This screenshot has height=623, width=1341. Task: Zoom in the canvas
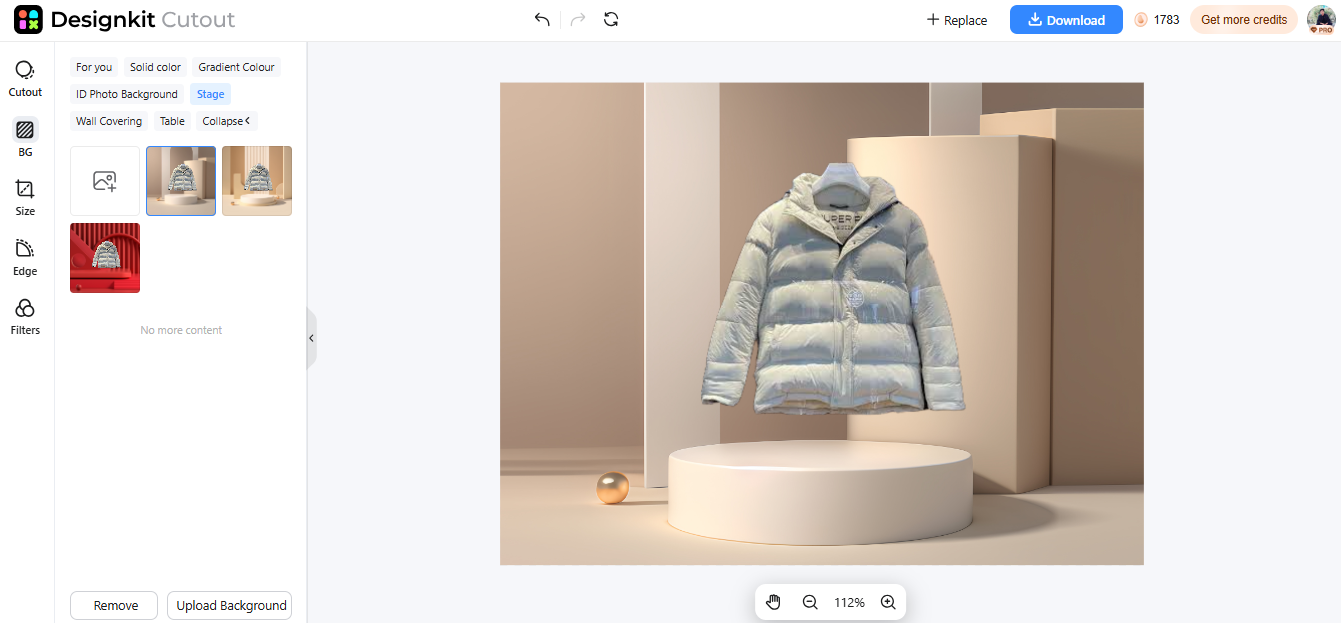click(888, 602)
